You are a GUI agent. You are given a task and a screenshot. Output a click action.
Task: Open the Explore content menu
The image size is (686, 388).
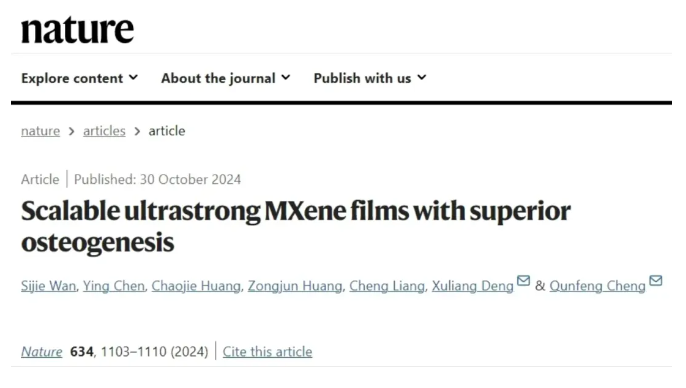click(x=79, y=78)
